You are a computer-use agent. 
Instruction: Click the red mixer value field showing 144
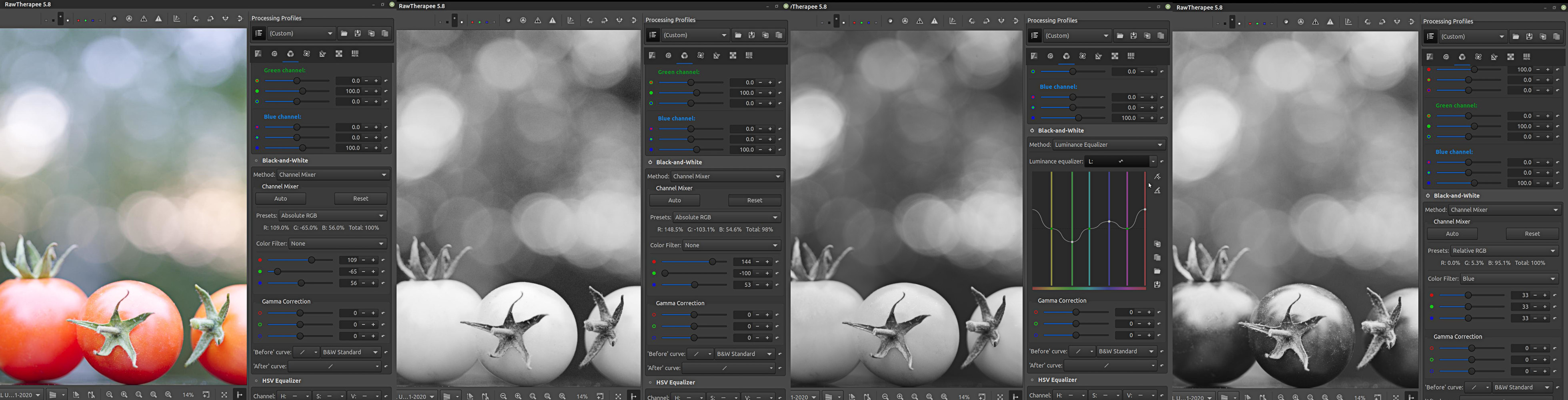pos(746,262)
